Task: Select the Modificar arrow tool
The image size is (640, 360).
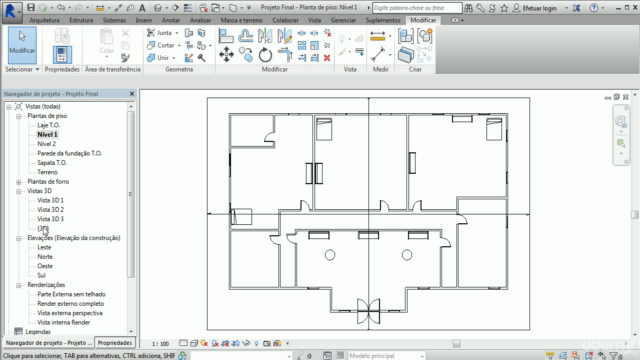Action: tap(22, 45)
